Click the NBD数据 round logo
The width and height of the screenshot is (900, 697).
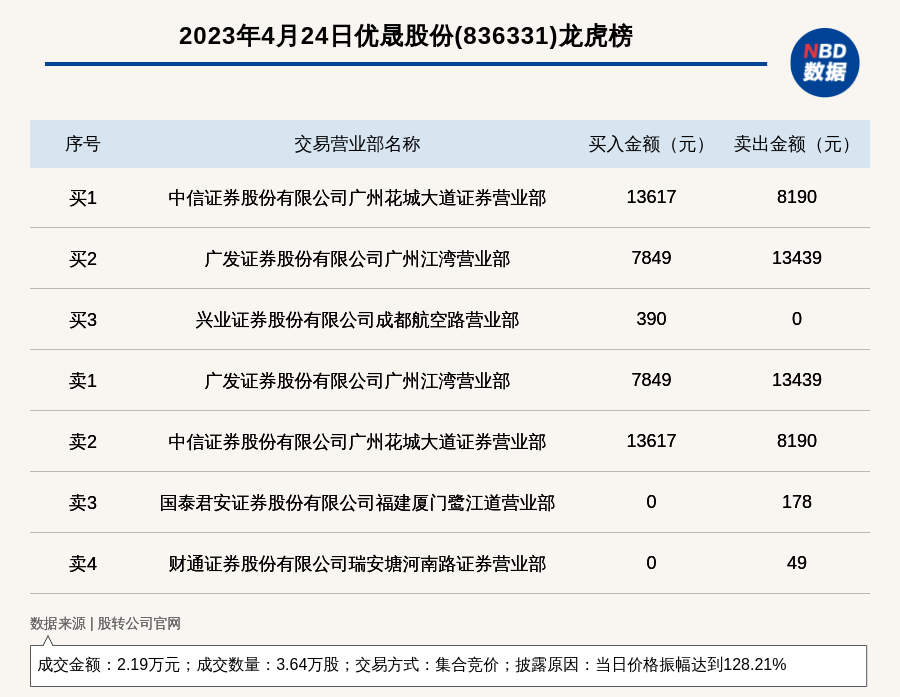824,63
